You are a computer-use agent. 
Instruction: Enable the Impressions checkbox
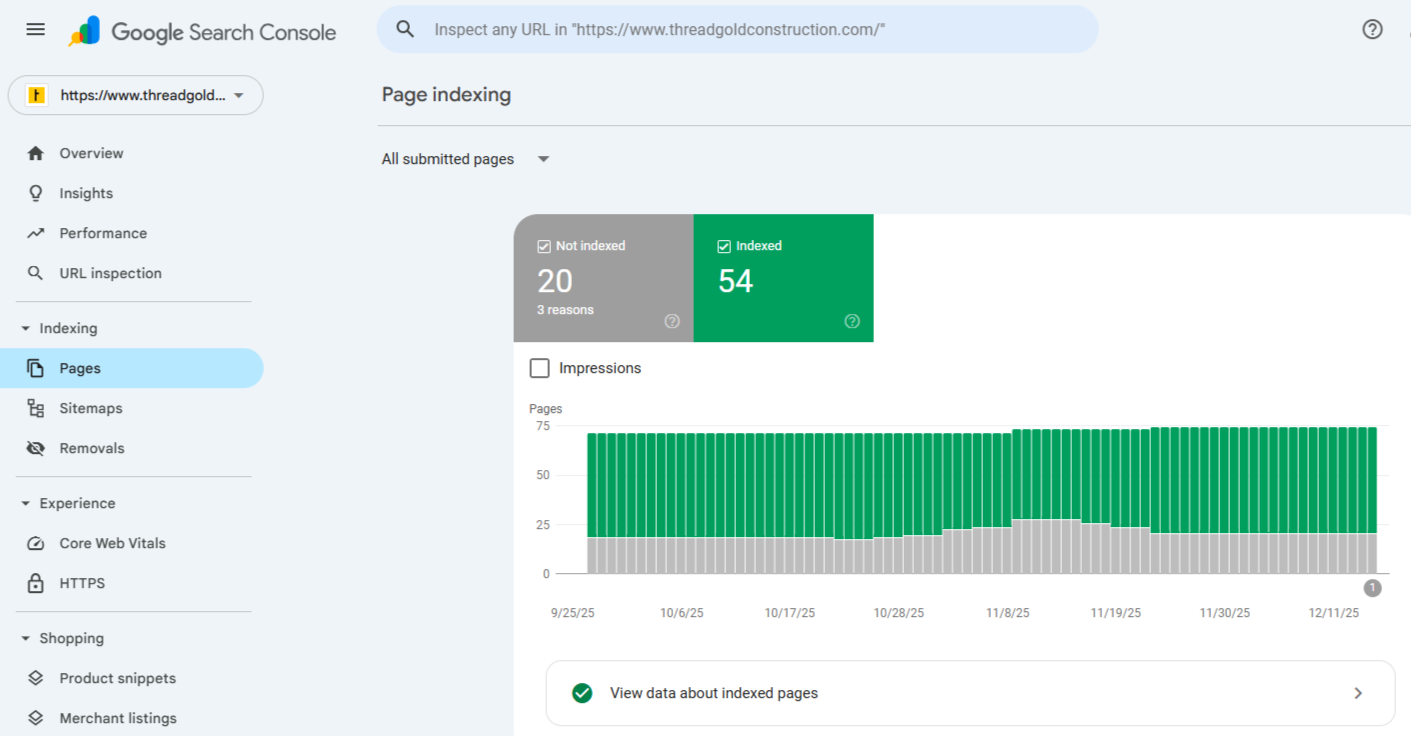coord(540,368)
